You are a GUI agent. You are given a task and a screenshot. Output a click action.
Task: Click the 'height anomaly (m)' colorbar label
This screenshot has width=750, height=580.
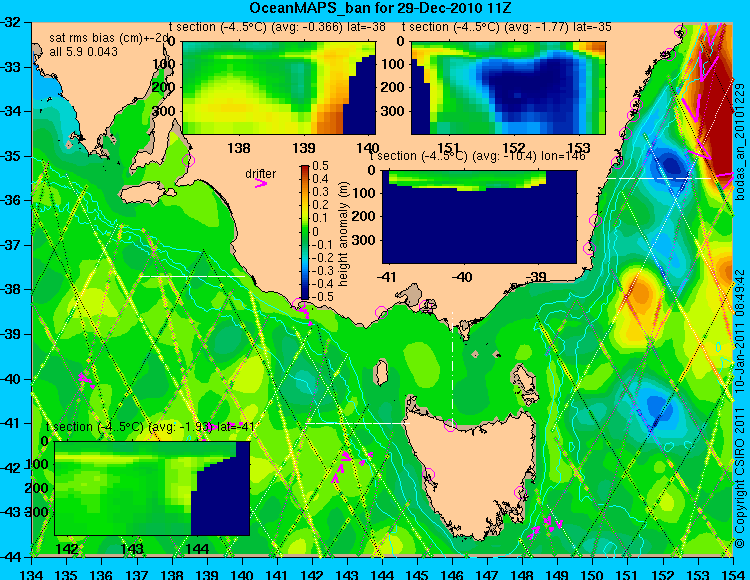click(343, 234)
